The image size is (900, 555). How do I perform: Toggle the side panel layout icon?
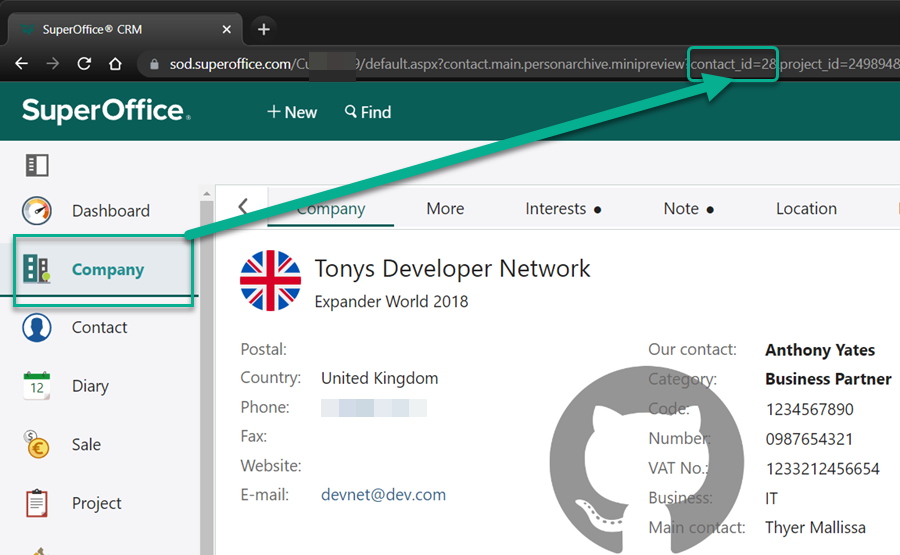[x=37, y=165]
